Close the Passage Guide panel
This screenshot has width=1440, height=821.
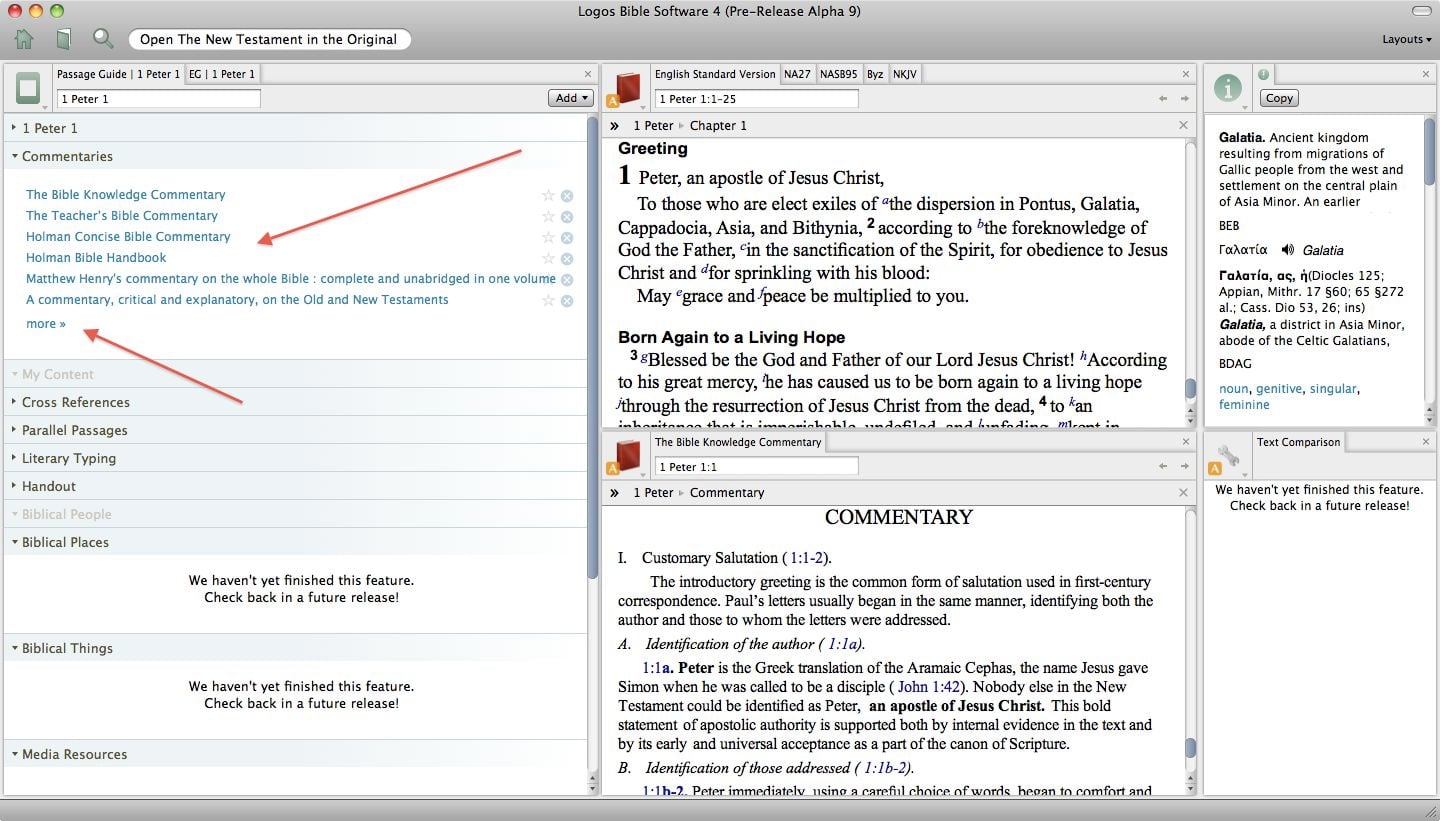588,74
